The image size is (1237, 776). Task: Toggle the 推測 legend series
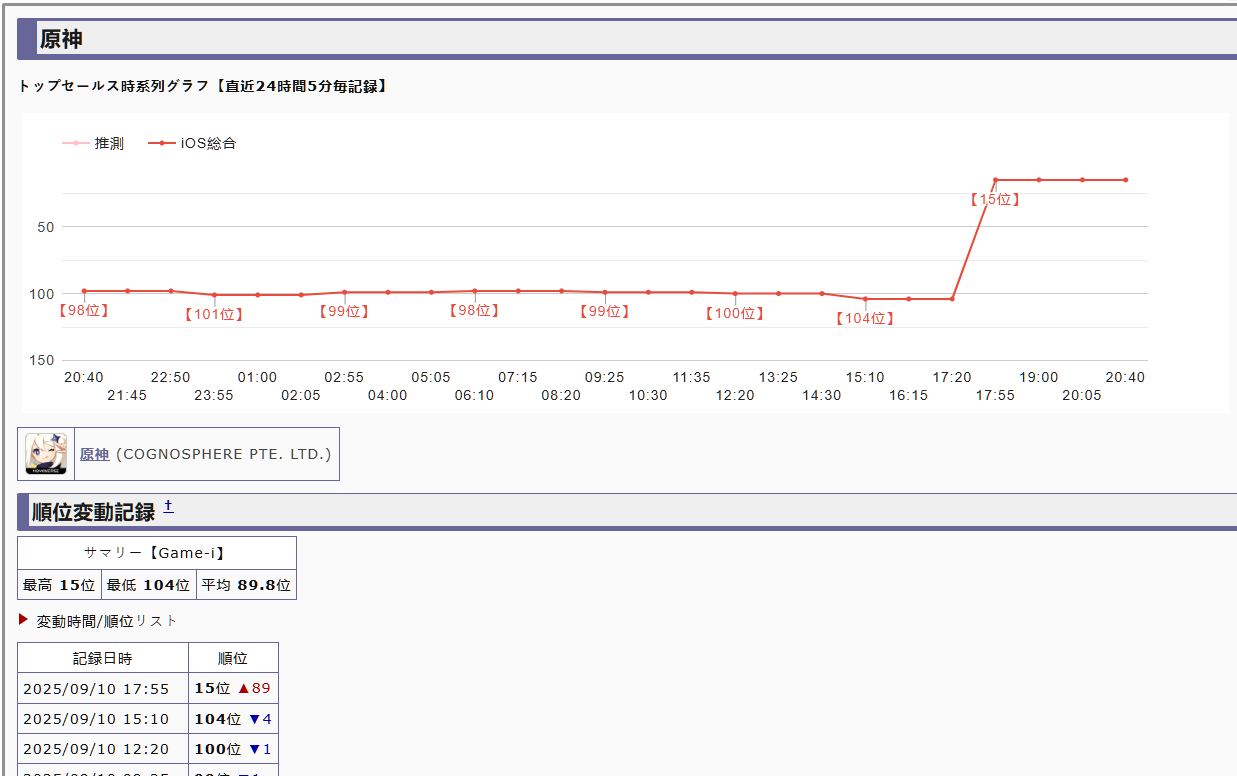tap(93, 143)
